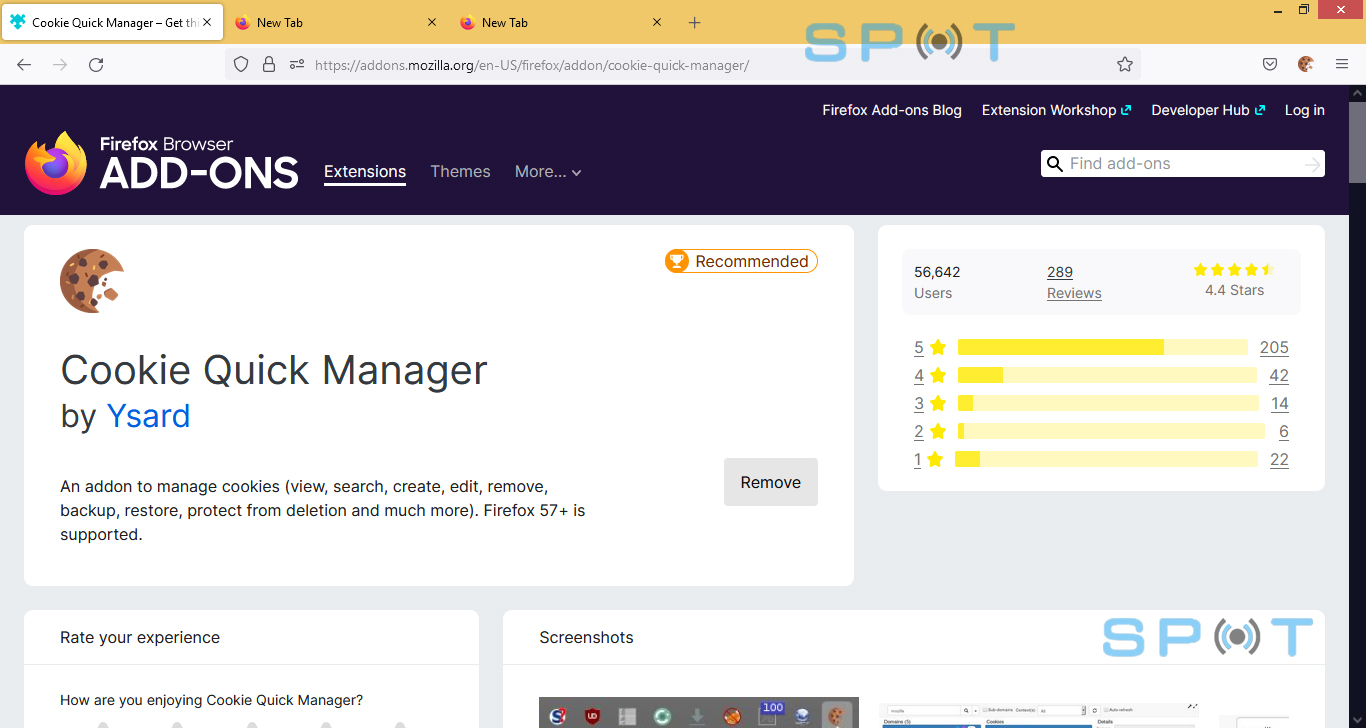Filter by 1 star reviews link
Viewport: 1366px width, 728px height.
point(930,459)
